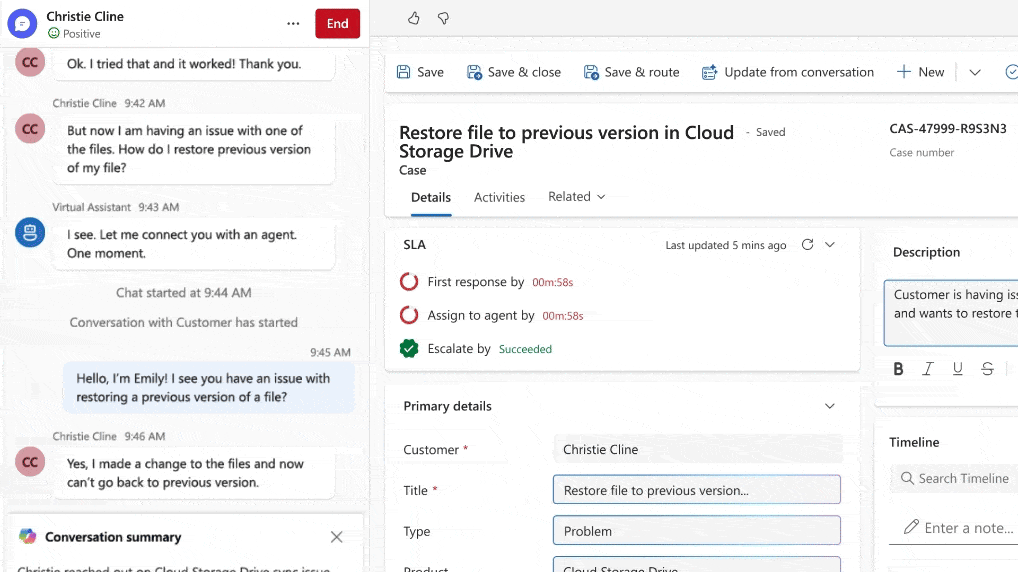Collapse the SLA section chevron
Image resolution: width=1018 pixels, height=572 pixels.
point(830,245)
